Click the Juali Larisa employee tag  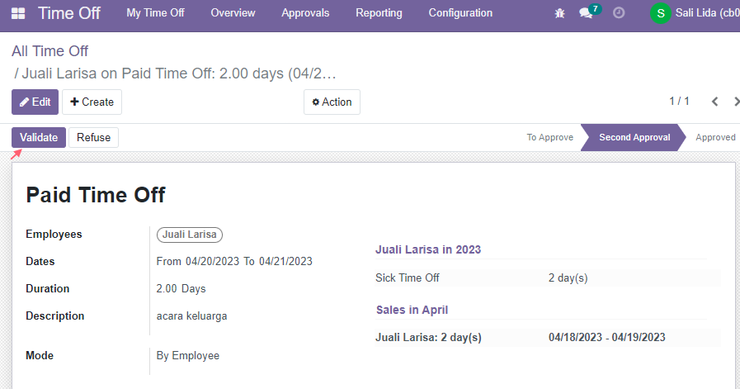point(190,235)
